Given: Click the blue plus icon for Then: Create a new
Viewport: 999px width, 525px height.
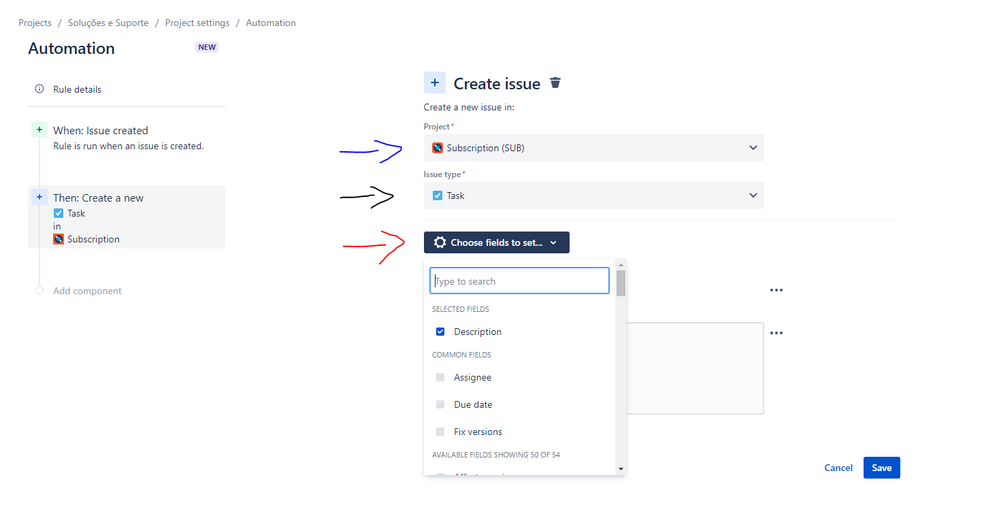Looking at the screenshot, I should tap(40, 197).
